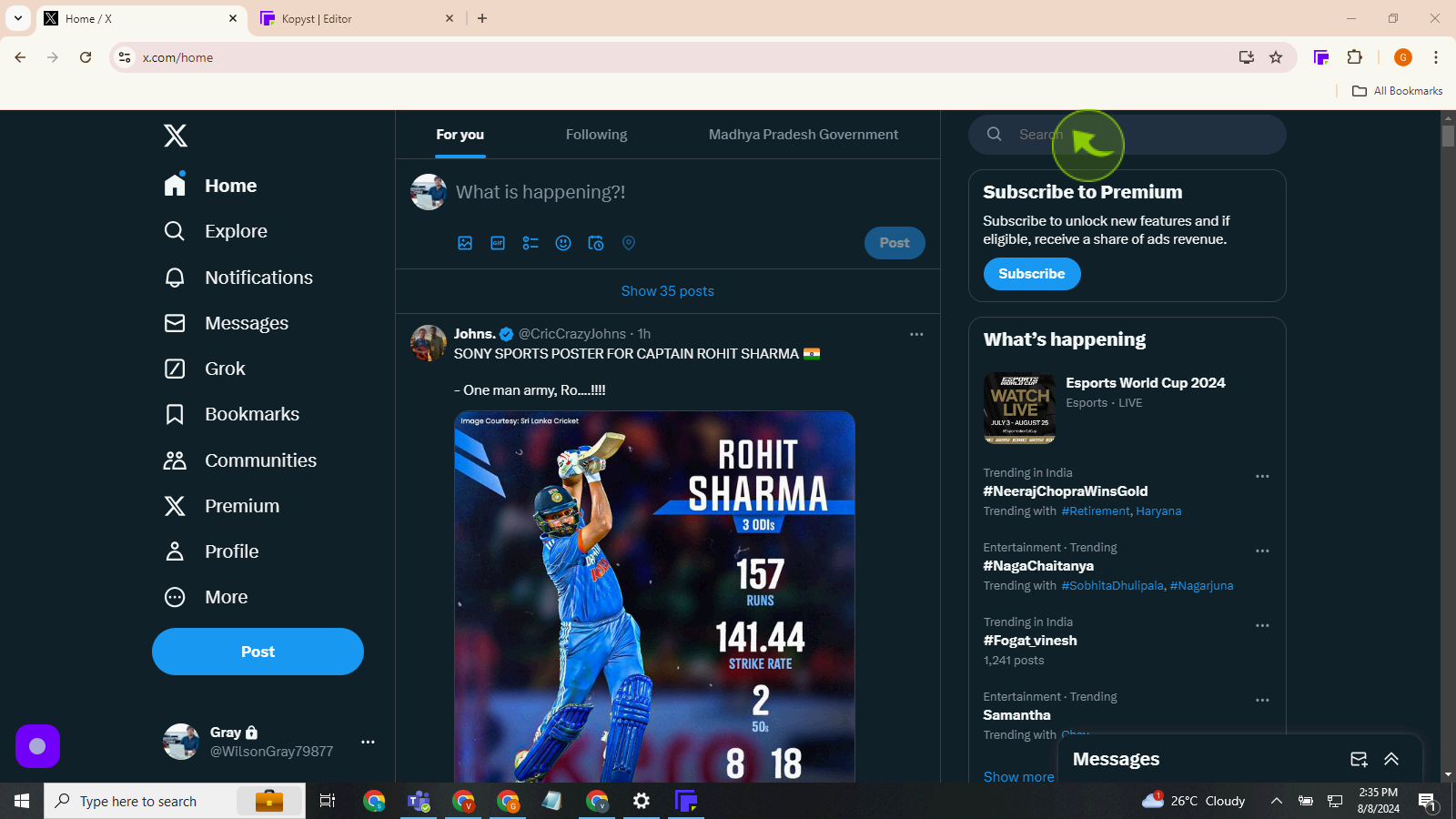The width and height of the screenshot is (1456, 819).
Task: Click Show 35 posts
Action: point(668,291)
